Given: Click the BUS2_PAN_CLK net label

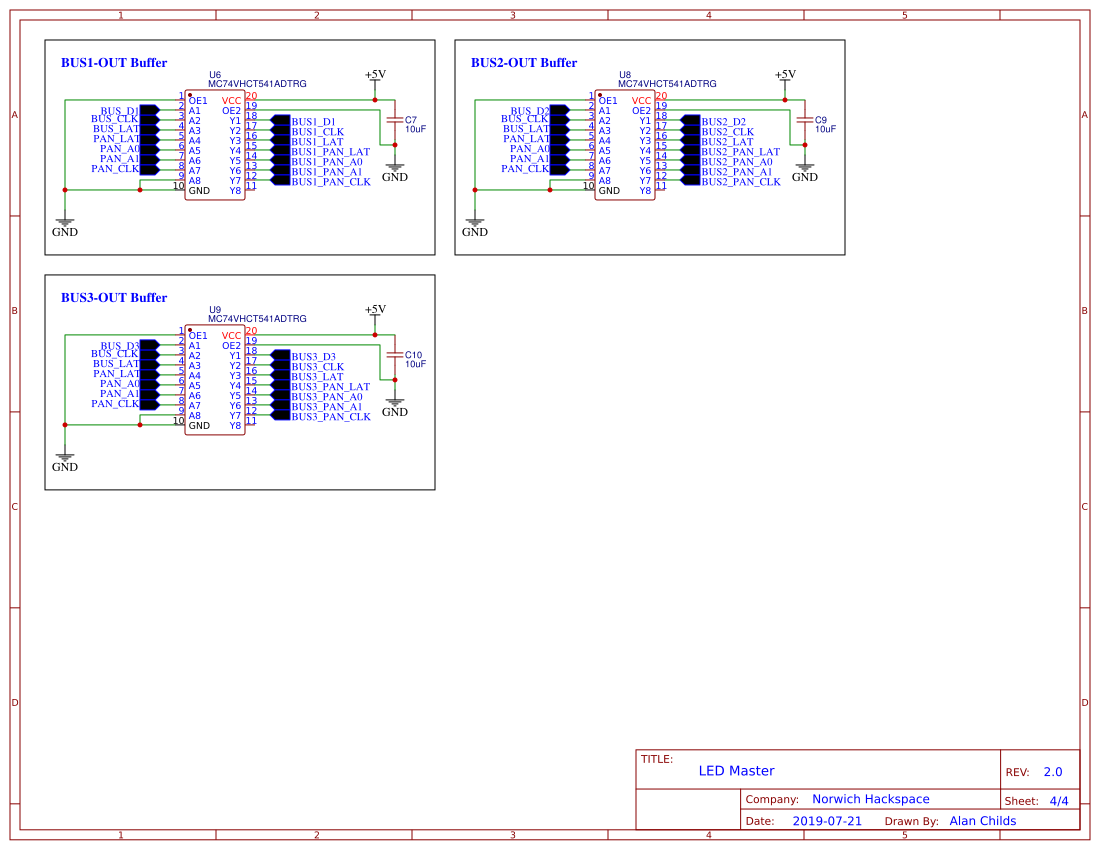Looking at the screenshot, I should click(x=741, y=182).
